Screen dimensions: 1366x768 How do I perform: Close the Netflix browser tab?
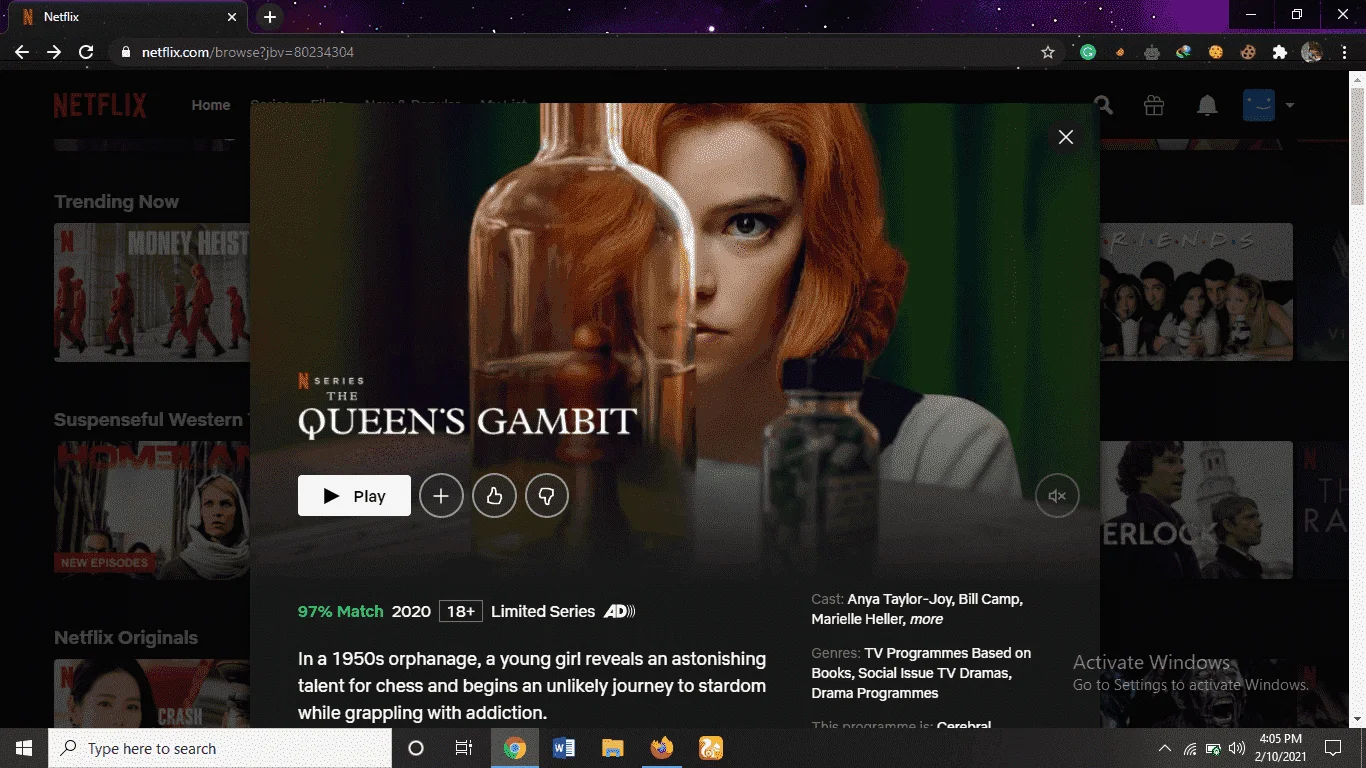click(232, 17)
